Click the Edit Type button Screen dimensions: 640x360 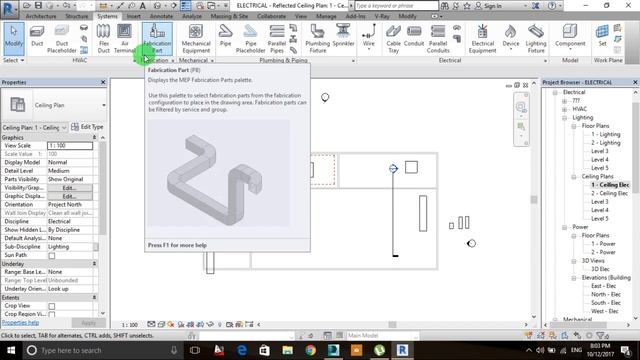pyautogui.click(x=87, y=127)
